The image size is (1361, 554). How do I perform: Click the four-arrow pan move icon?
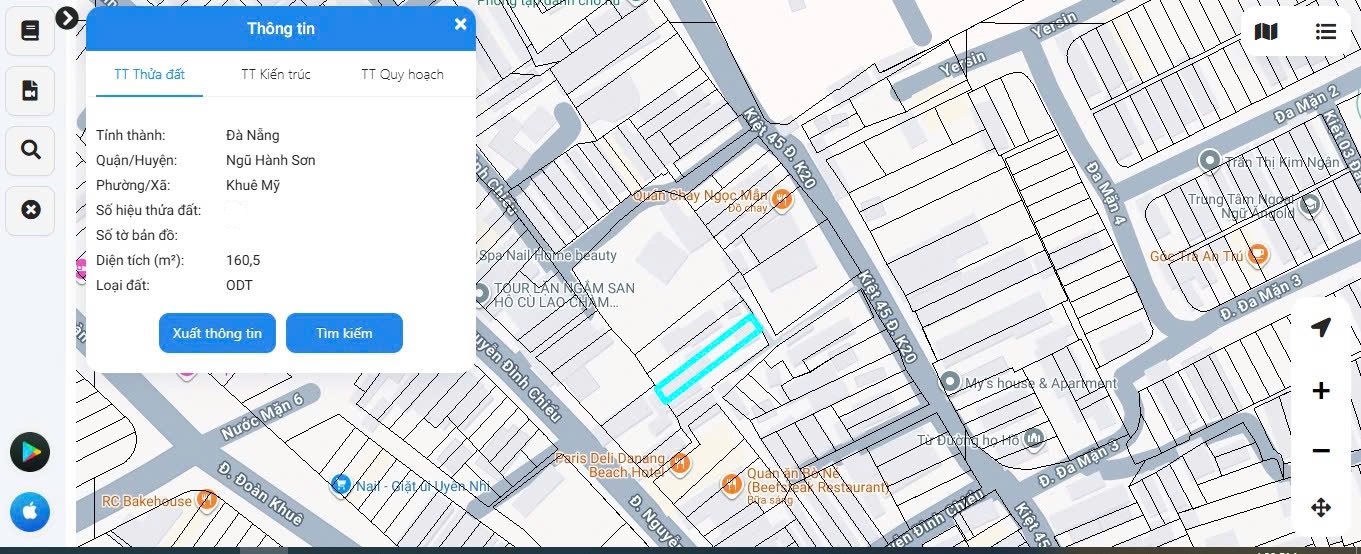point(1321,508)
